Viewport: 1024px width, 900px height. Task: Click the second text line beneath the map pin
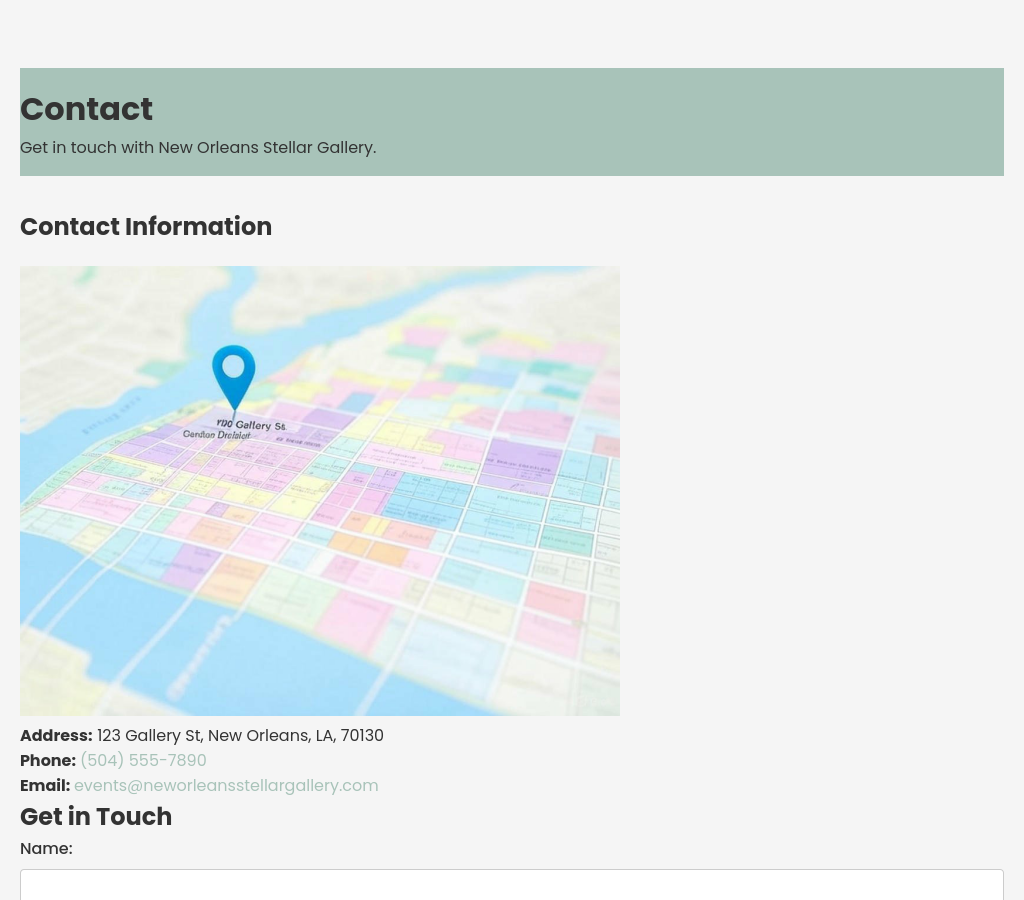pos(217,435)
